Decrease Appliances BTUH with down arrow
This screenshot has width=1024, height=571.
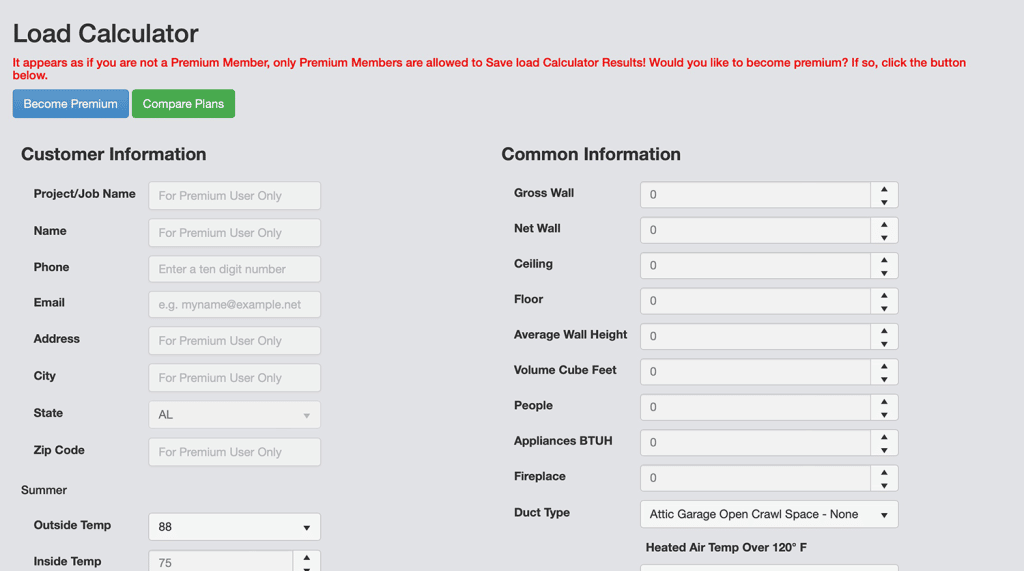884,450
